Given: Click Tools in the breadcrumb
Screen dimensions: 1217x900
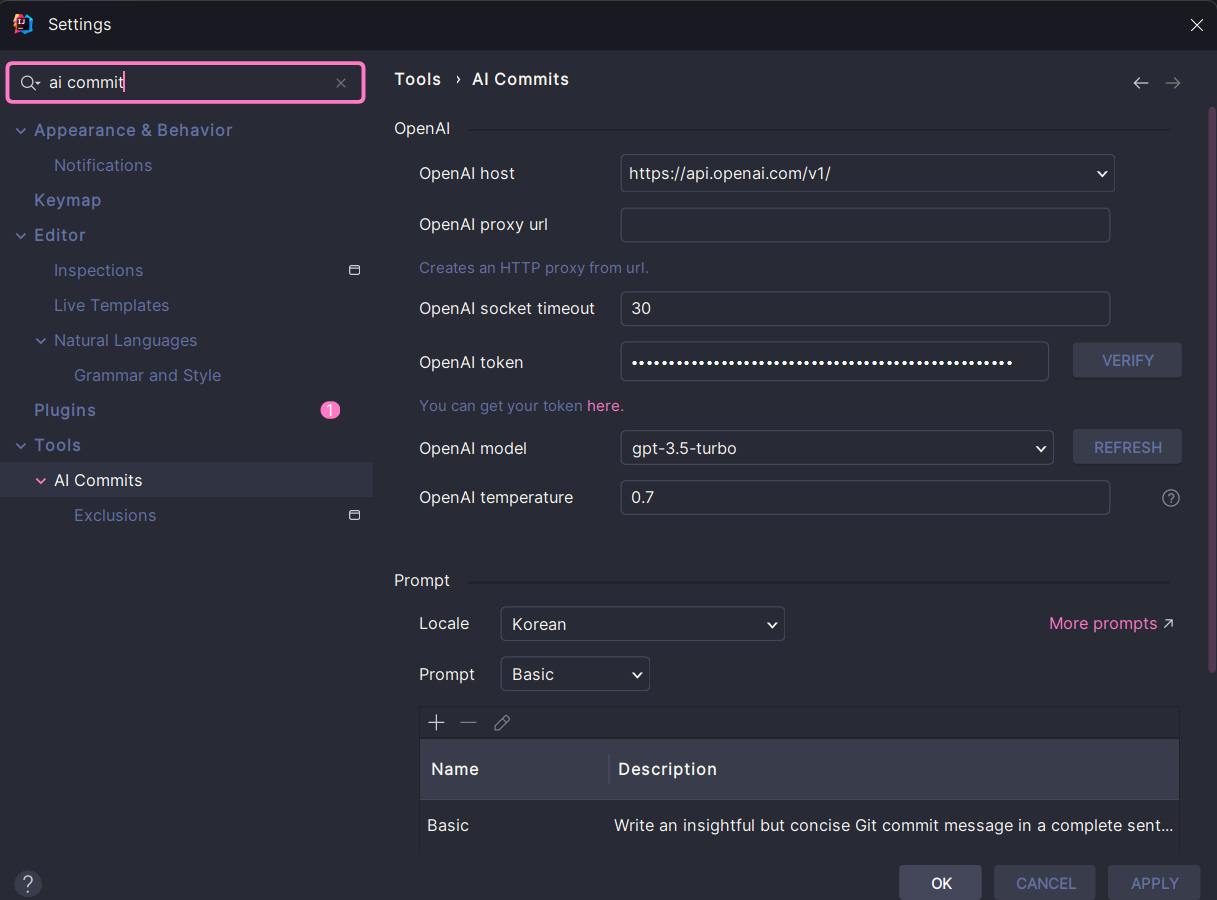Looking at the screenshot, I should pyautogui.click(x=418, y=79).
